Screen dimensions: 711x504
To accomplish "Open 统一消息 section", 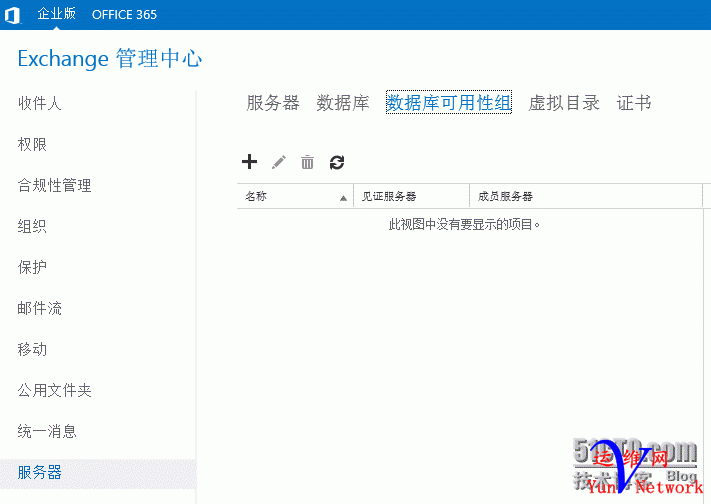I will pos(47,431).
